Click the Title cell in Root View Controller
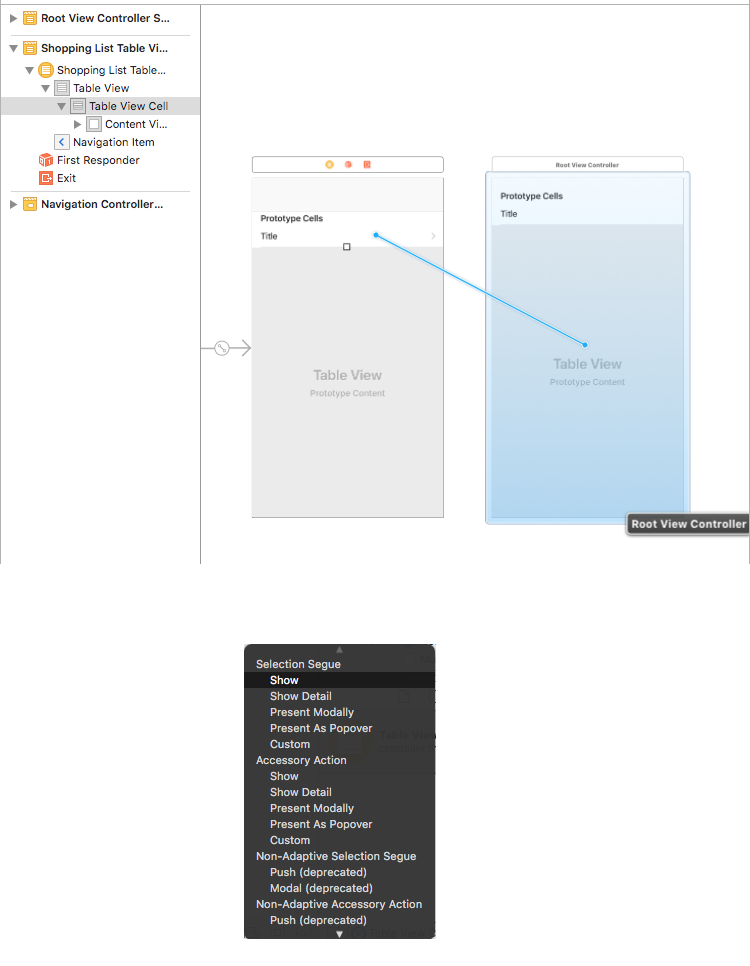 [x=587, y=214]
